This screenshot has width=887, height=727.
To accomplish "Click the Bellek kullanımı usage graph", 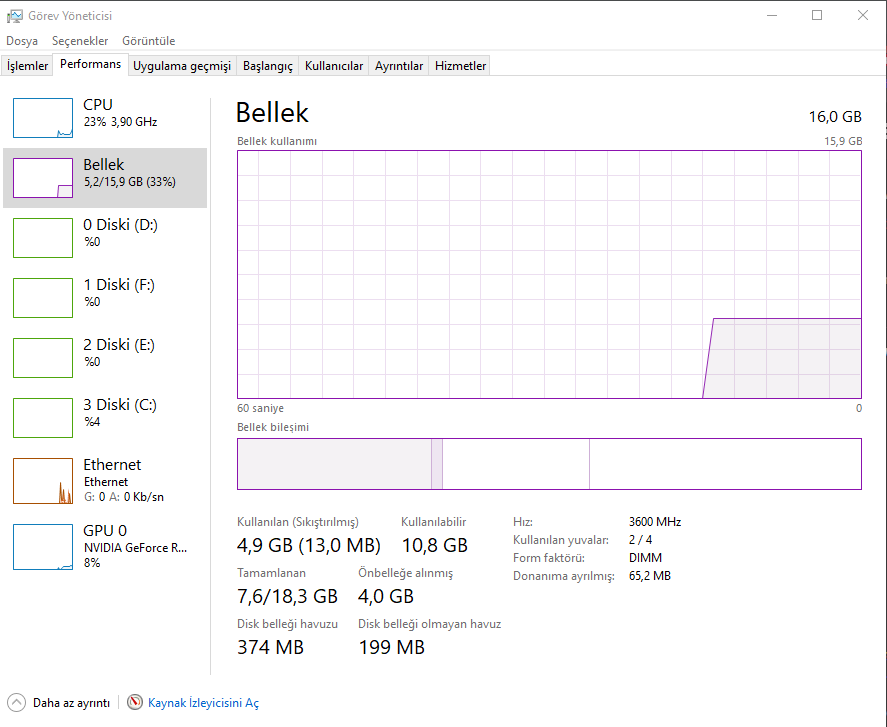I will 549,274.
